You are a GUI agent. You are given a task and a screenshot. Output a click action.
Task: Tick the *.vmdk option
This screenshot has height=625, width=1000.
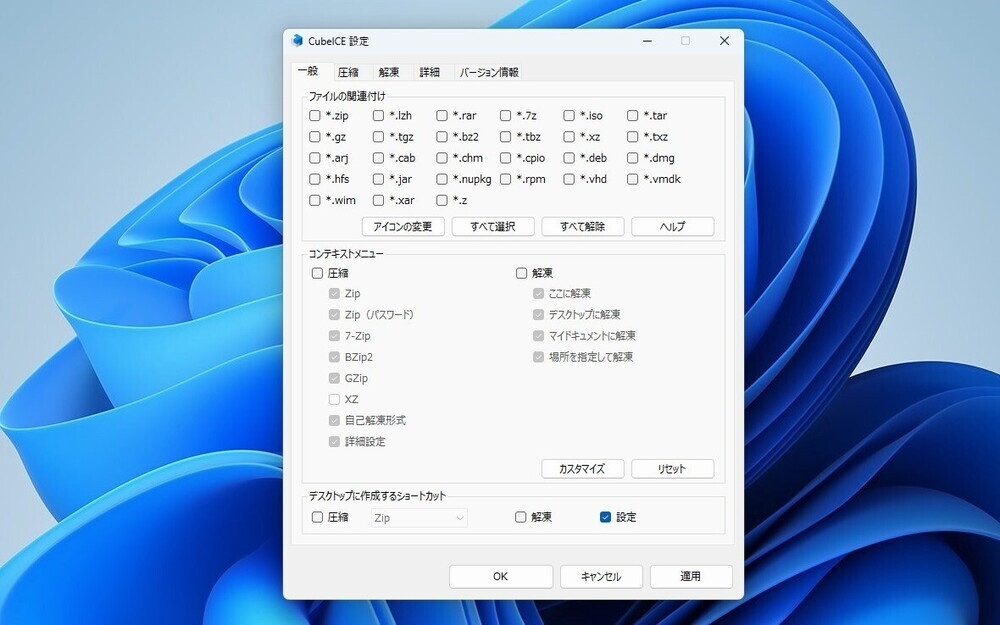(633, 179)
